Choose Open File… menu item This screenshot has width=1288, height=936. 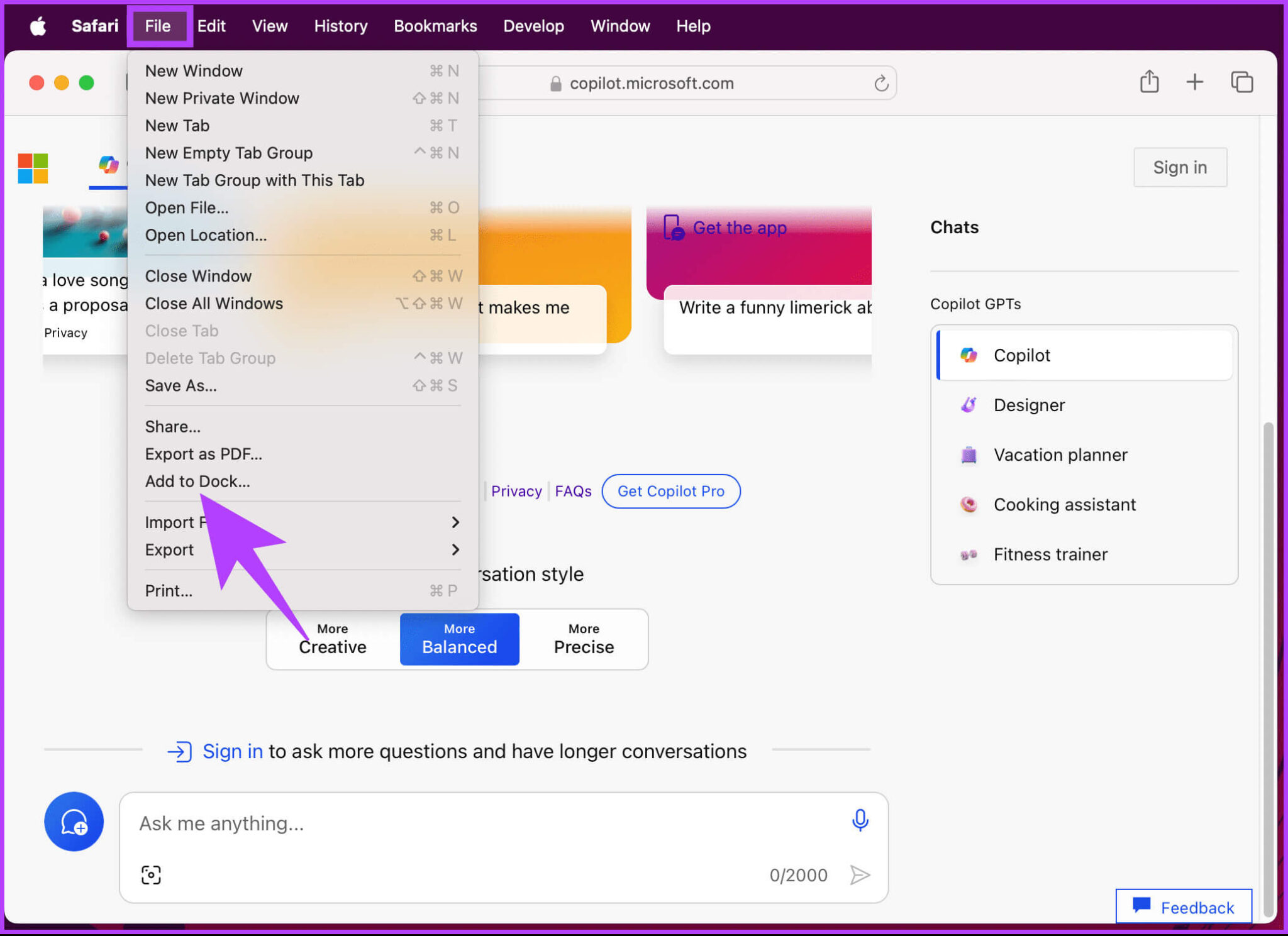pos(303,208)
